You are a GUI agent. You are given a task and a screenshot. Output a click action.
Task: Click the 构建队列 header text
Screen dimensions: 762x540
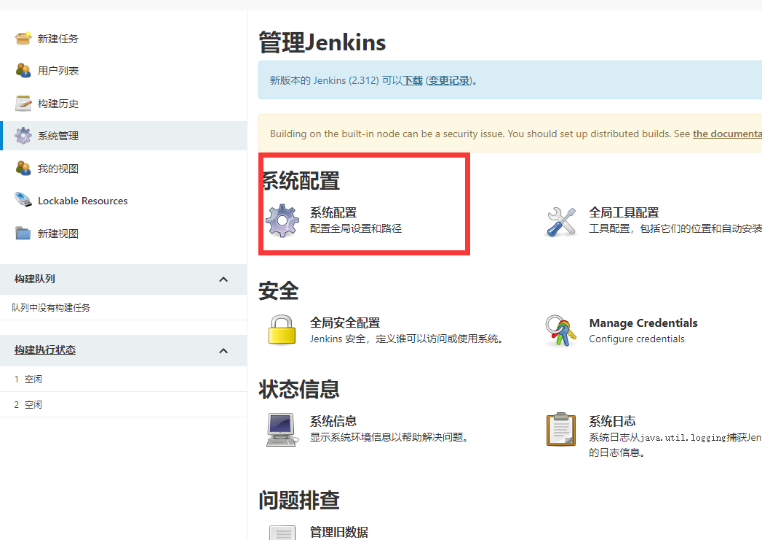pyautogui.click(x=35, y=279)
